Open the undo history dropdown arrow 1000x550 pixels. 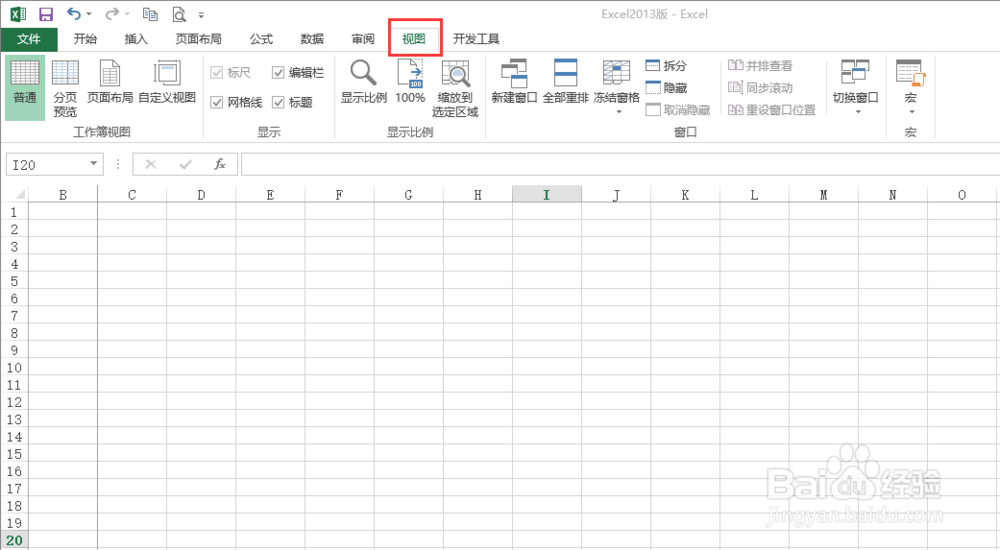[89, 14]
